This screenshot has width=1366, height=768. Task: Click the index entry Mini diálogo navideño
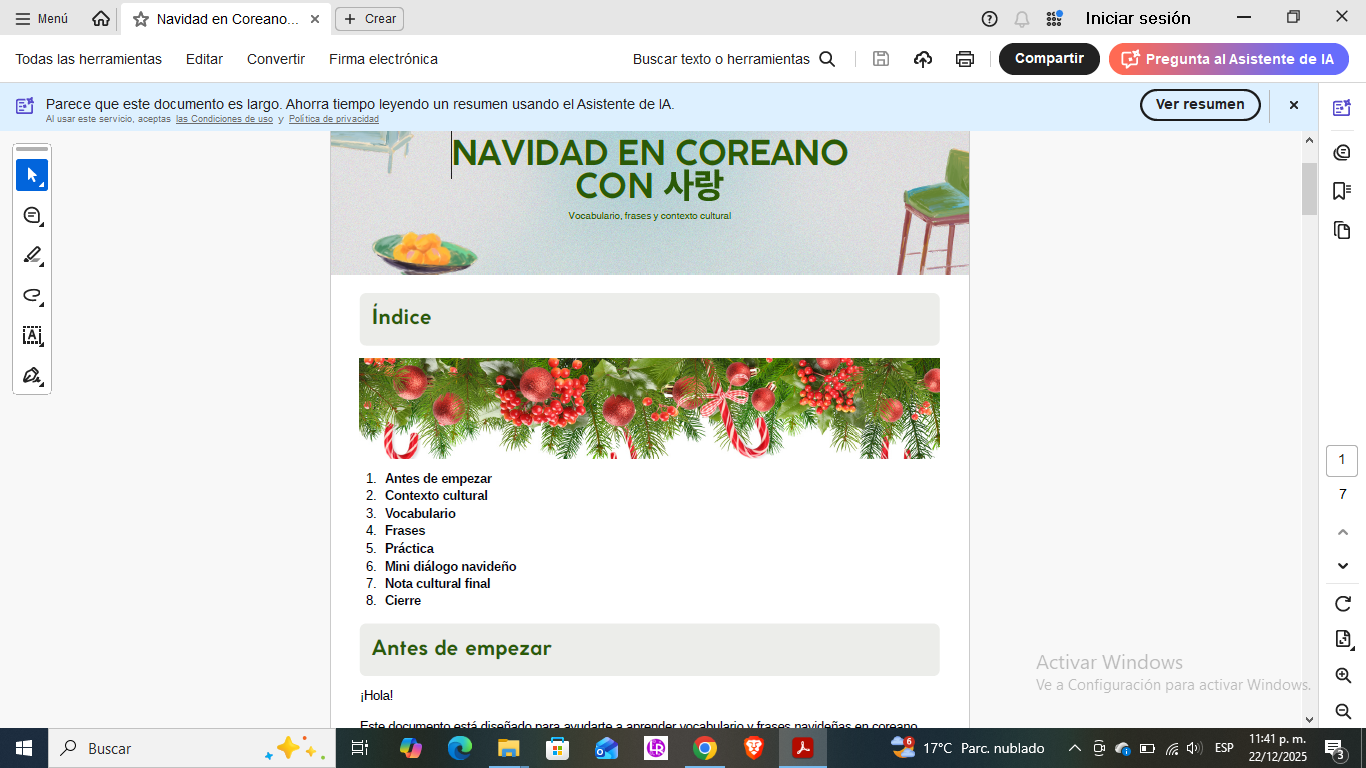coord(450,566)
